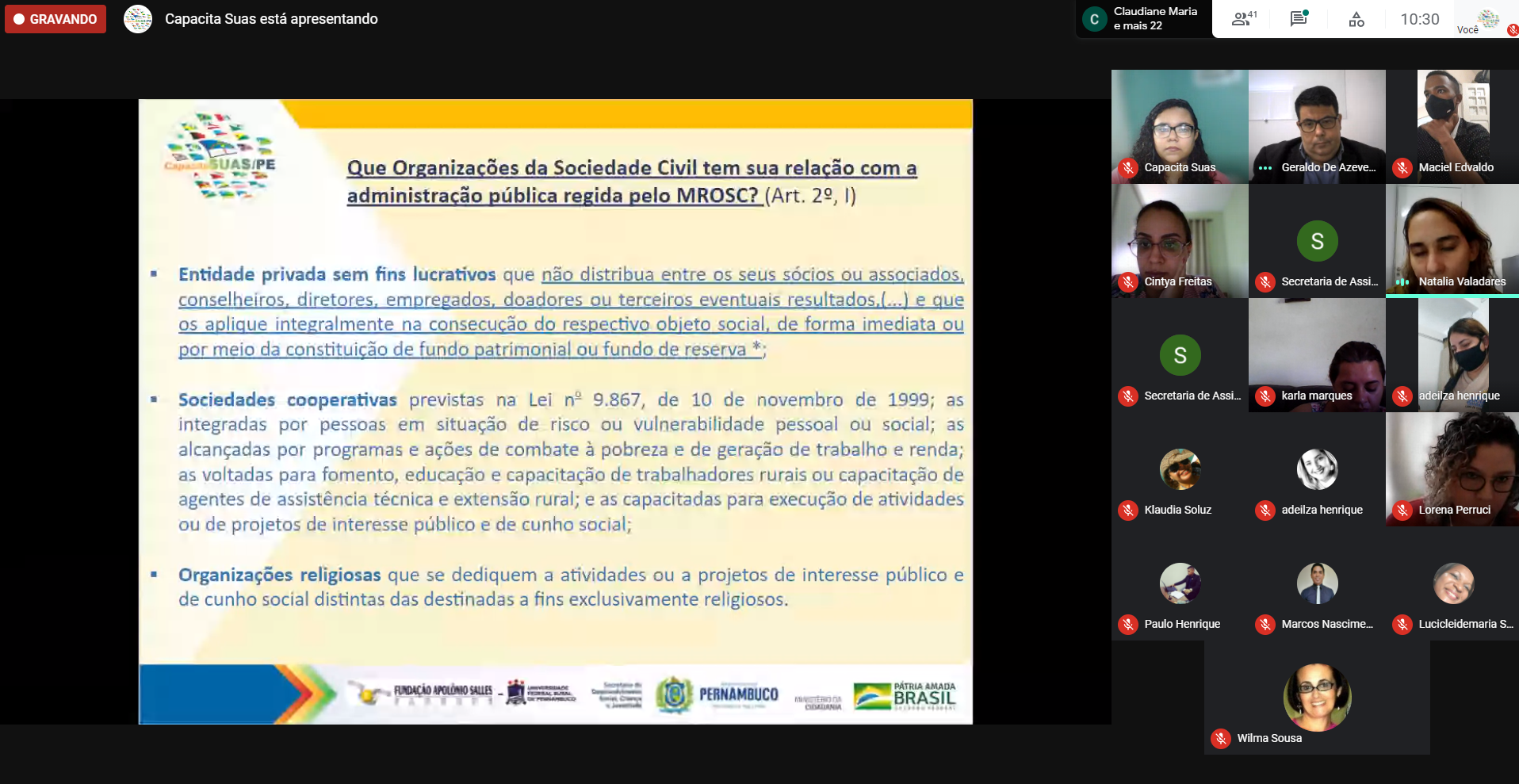Image resolution: width=1519 pixels, height=784 pixels.
Task: Click the presented slide's MROSC title
Action: pos(631,182)
